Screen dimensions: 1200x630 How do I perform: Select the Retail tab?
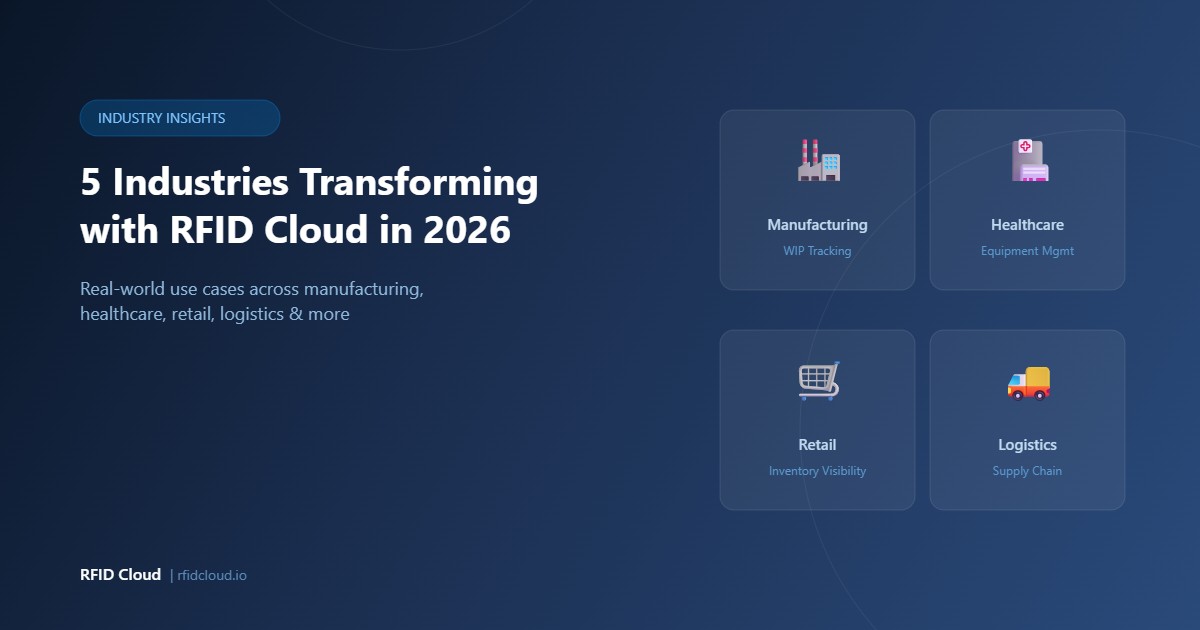coord(818,444)
